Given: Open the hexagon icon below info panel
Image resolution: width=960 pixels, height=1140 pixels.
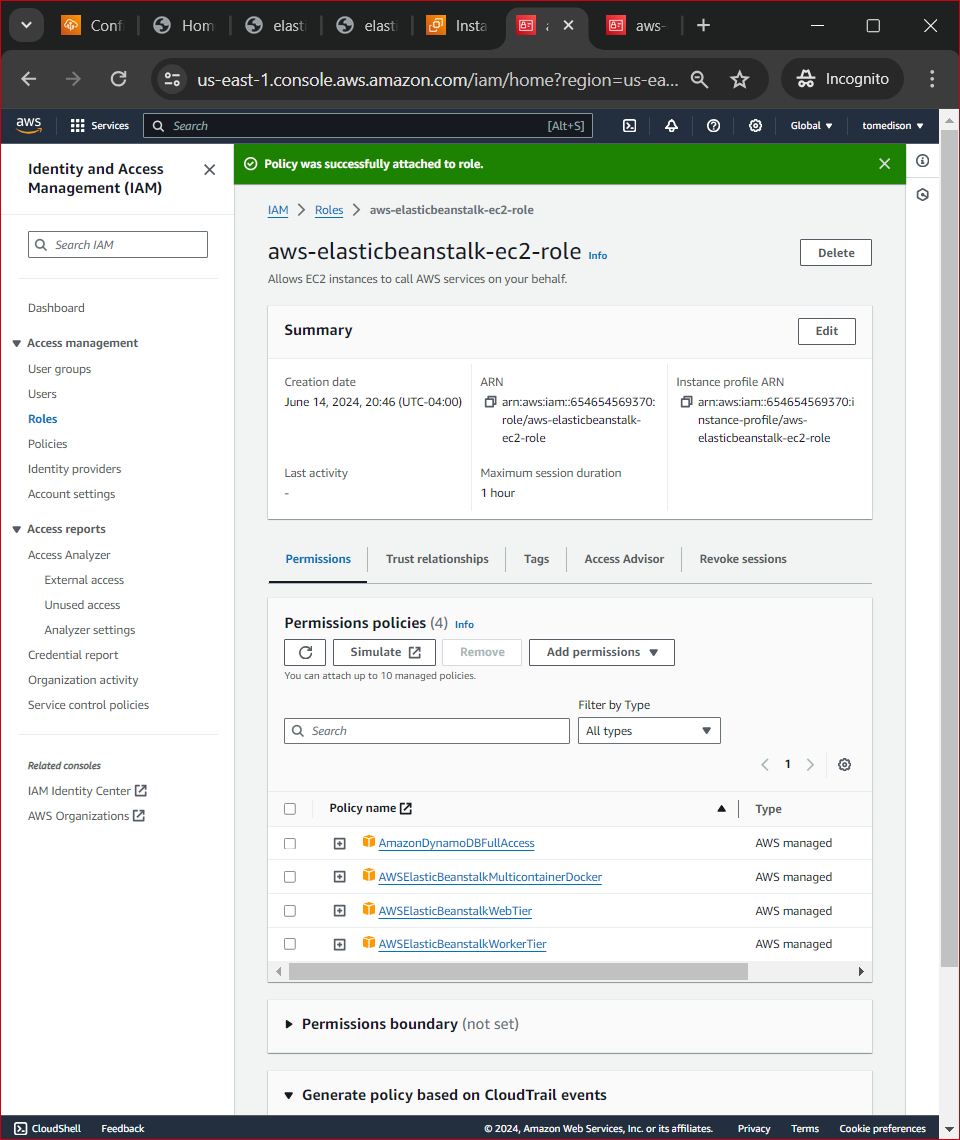Looking at the screenshot, I should coord(922,195).
